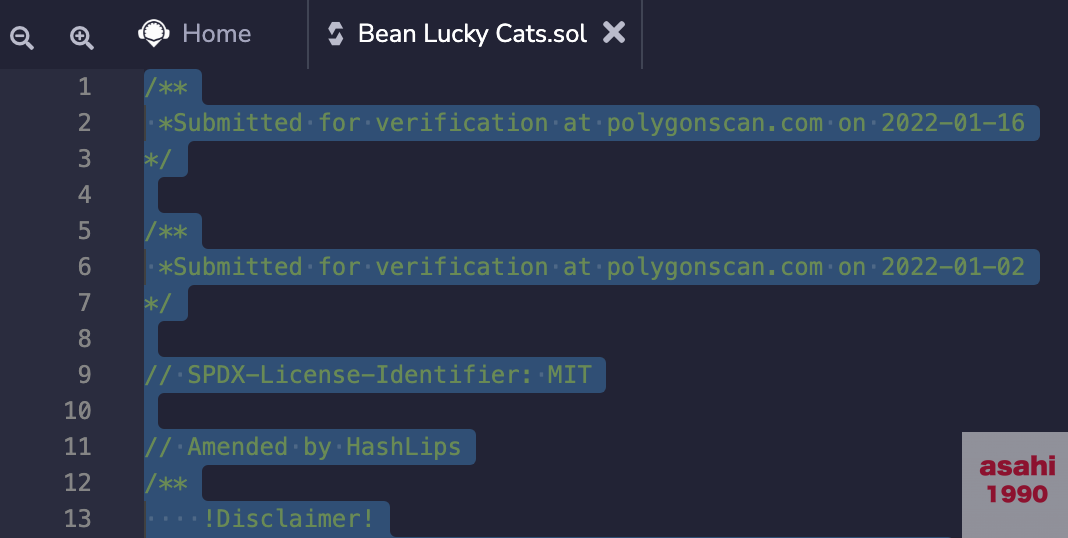The width and height of the screenshot is (1068, 538).
Task: Click line number 9 in the gutter
Action: [x=84, y=375]
